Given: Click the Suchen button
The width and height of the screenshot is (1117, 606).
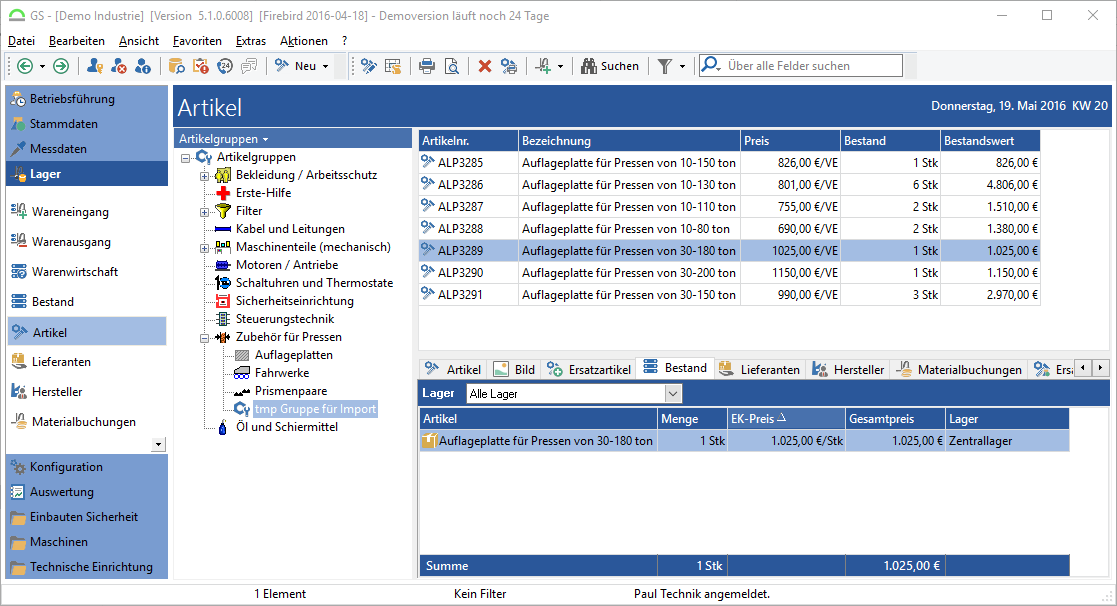Looking at the screenshot, I should (610, 66).
